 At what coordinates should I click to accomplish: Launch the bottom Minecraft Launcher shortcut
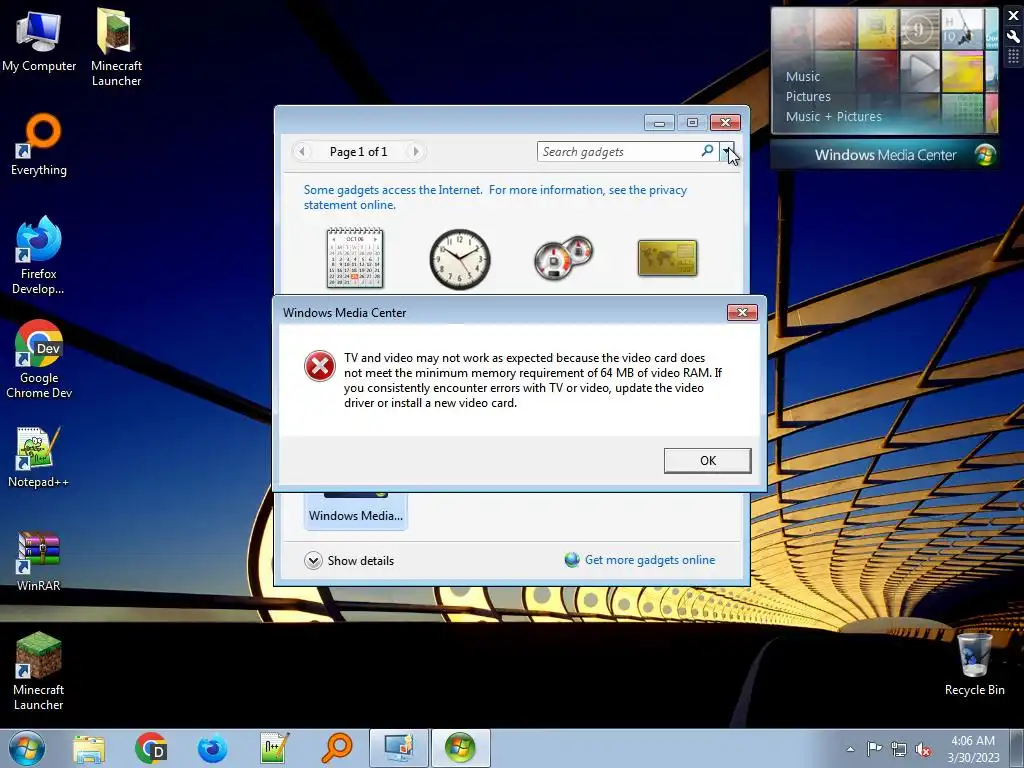39,671
